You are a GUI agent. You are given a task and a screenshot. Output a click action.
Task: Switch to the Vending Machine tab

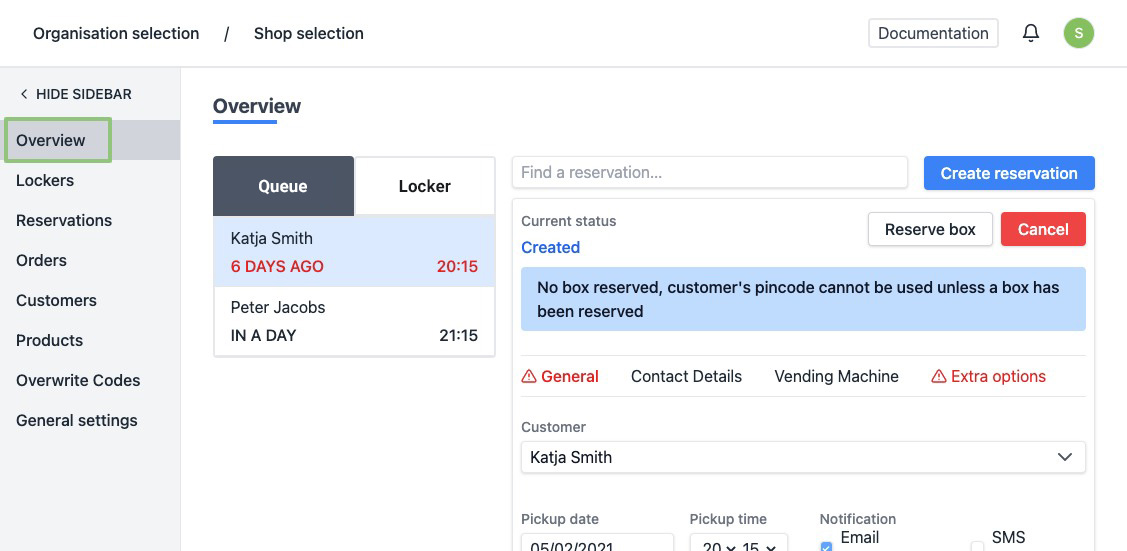pyautogui.click(x=836, y=377)
